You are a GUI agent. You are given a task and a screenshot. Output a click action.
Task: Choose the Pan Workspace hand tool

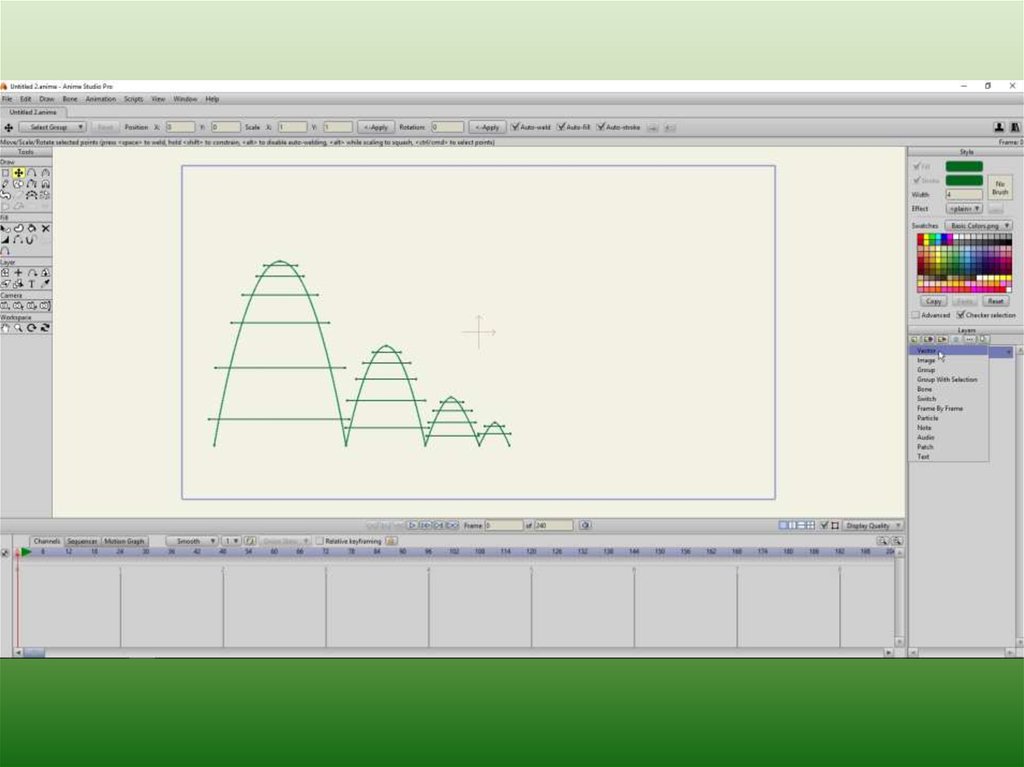(x=6, y=327)
